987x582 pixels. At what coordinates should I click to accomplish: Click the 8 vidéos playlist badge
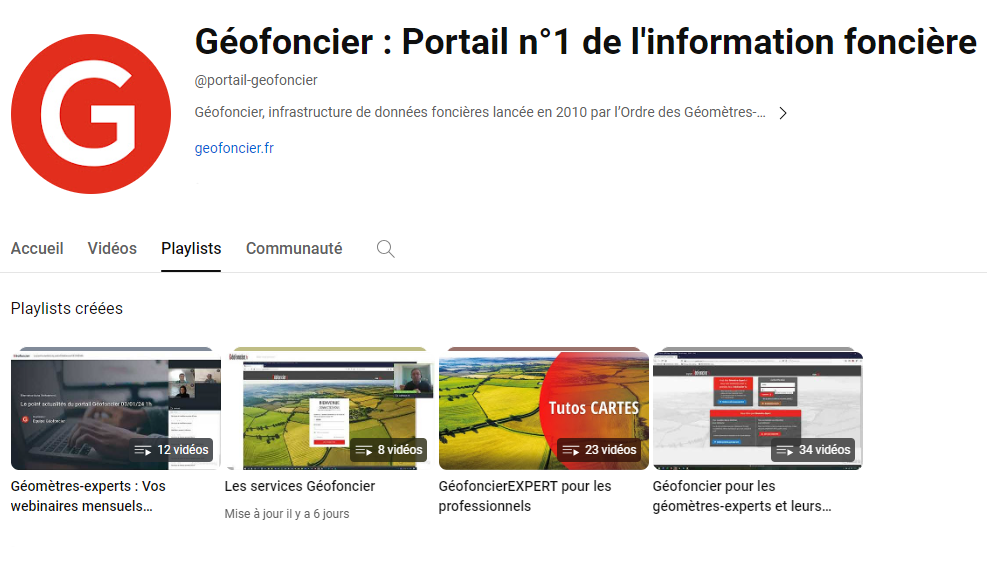point(388,450)
